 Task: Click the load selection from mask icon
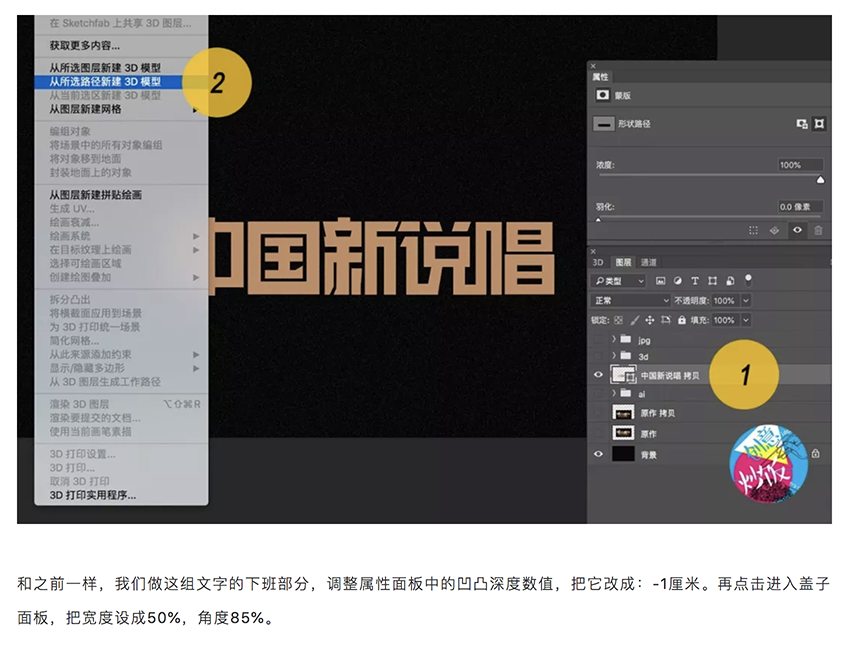(x=753, y=231)
